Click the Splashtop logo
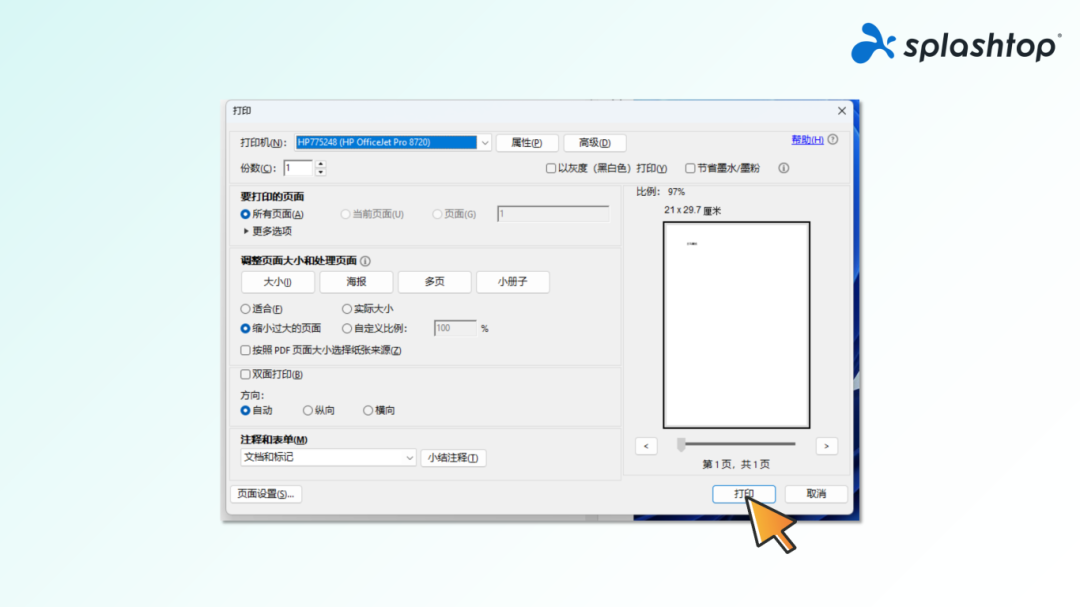The image size is (1080, 607). (x=954, y=44)
